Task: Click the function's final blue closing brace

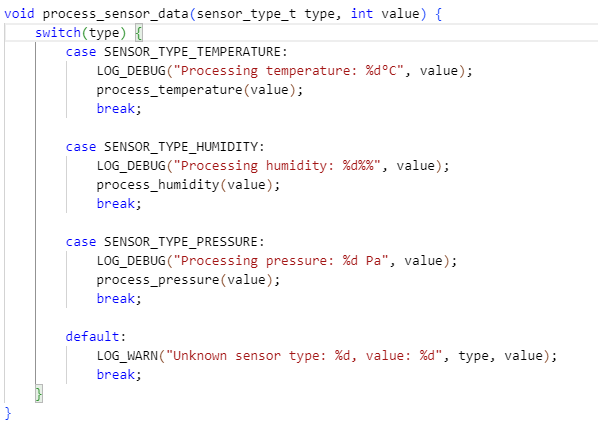Action: tap(8, 413)
